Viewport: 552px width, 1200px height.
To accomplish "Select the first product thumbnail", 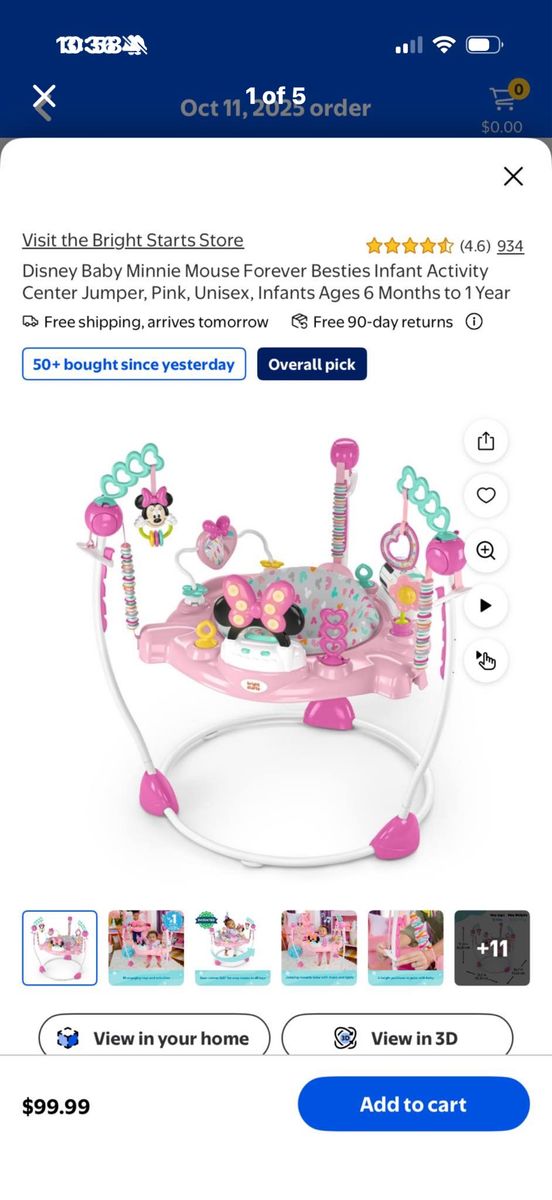I will point(60,948).
